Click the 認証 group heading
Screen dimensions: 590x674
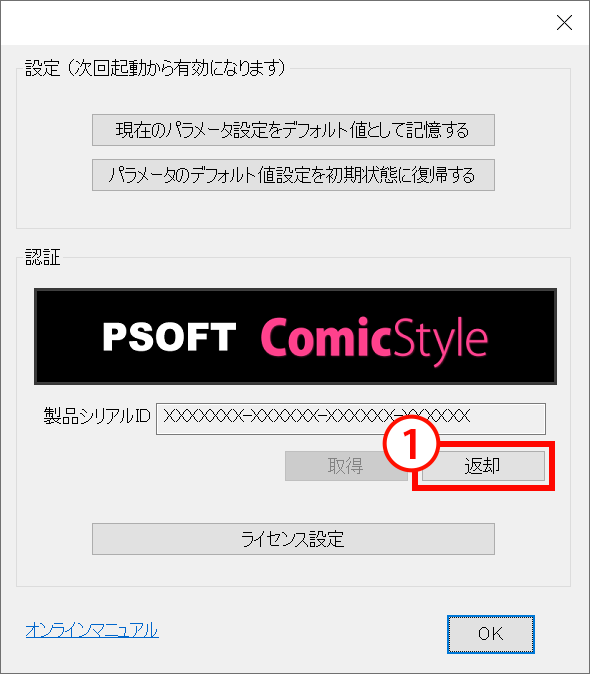[x=43, y=257]
